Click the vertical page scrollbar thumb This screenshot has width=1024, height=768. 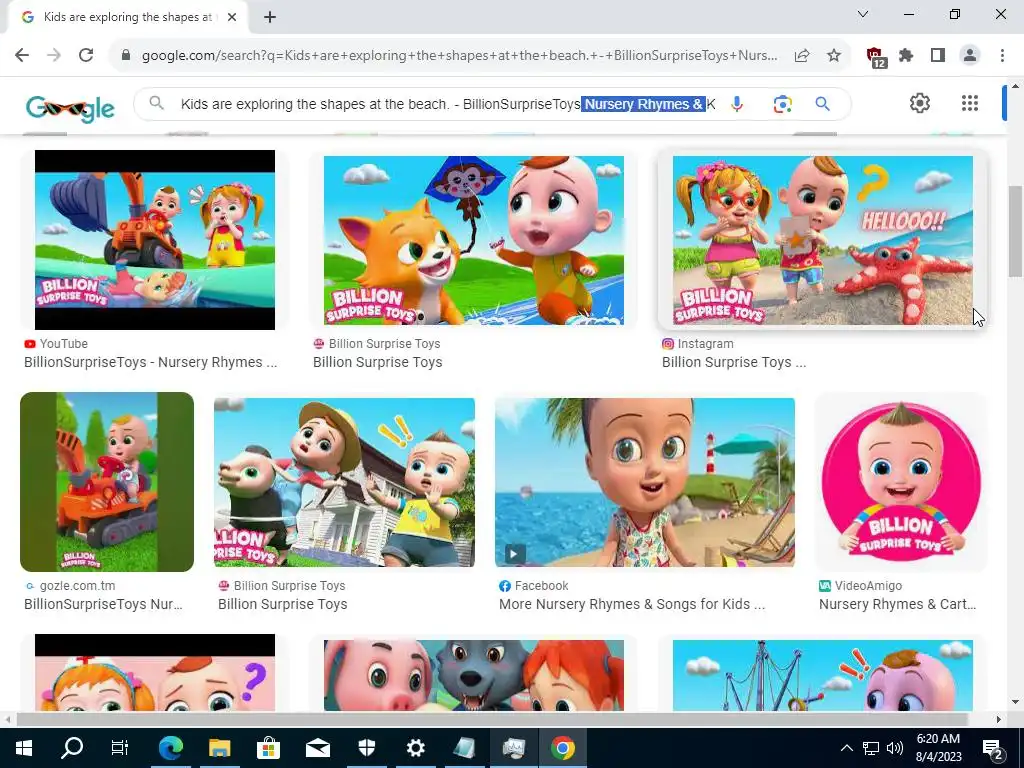1016,231
